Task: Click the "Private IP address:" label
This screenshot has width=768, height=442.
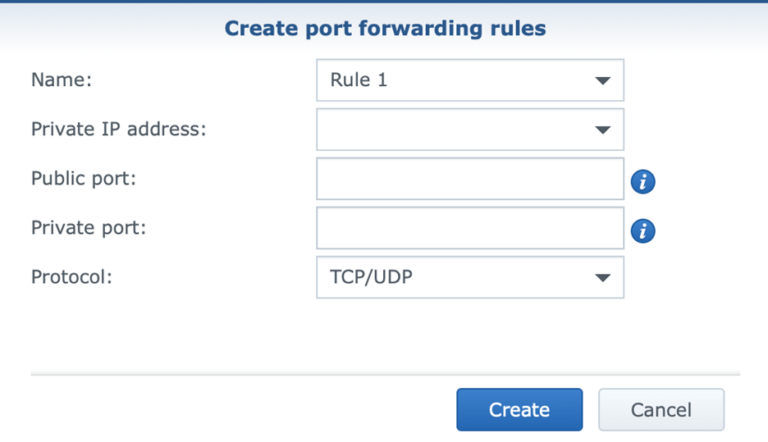Action: [x=119, y=129]
